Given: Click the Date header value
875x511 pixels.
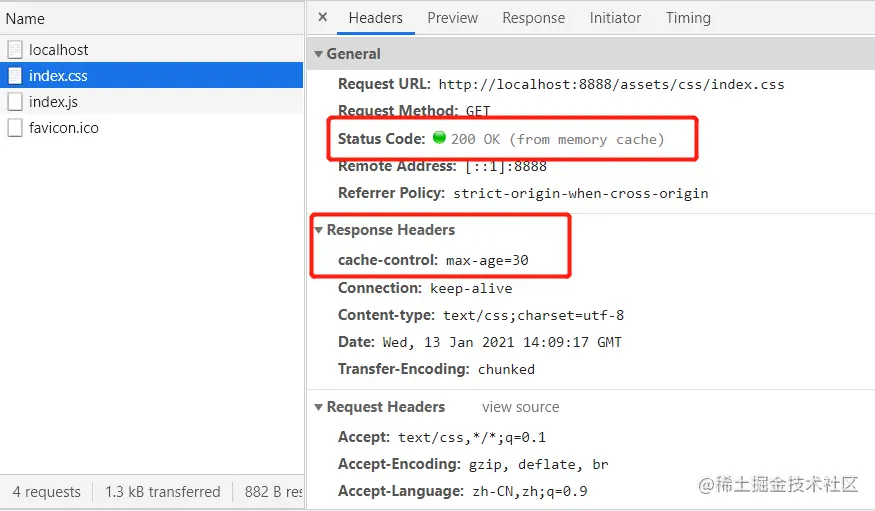Looking at the screenshot, I should (x=502, y=342).
